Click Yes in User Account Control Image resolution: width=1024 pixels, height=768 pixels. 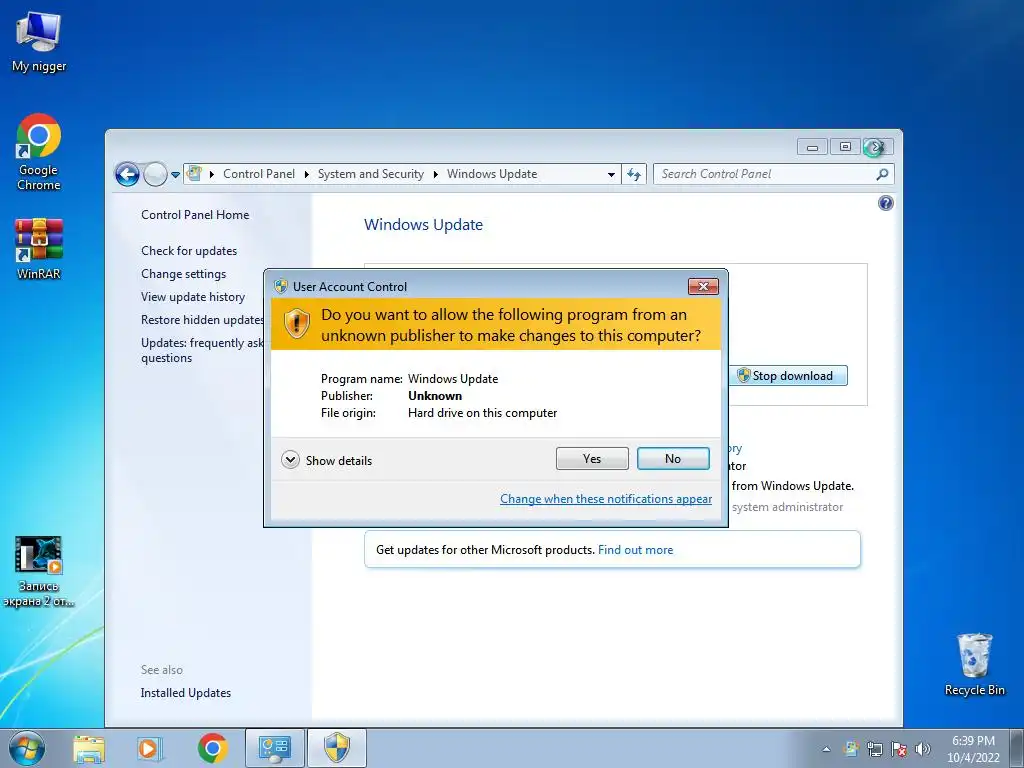[592, 458]
